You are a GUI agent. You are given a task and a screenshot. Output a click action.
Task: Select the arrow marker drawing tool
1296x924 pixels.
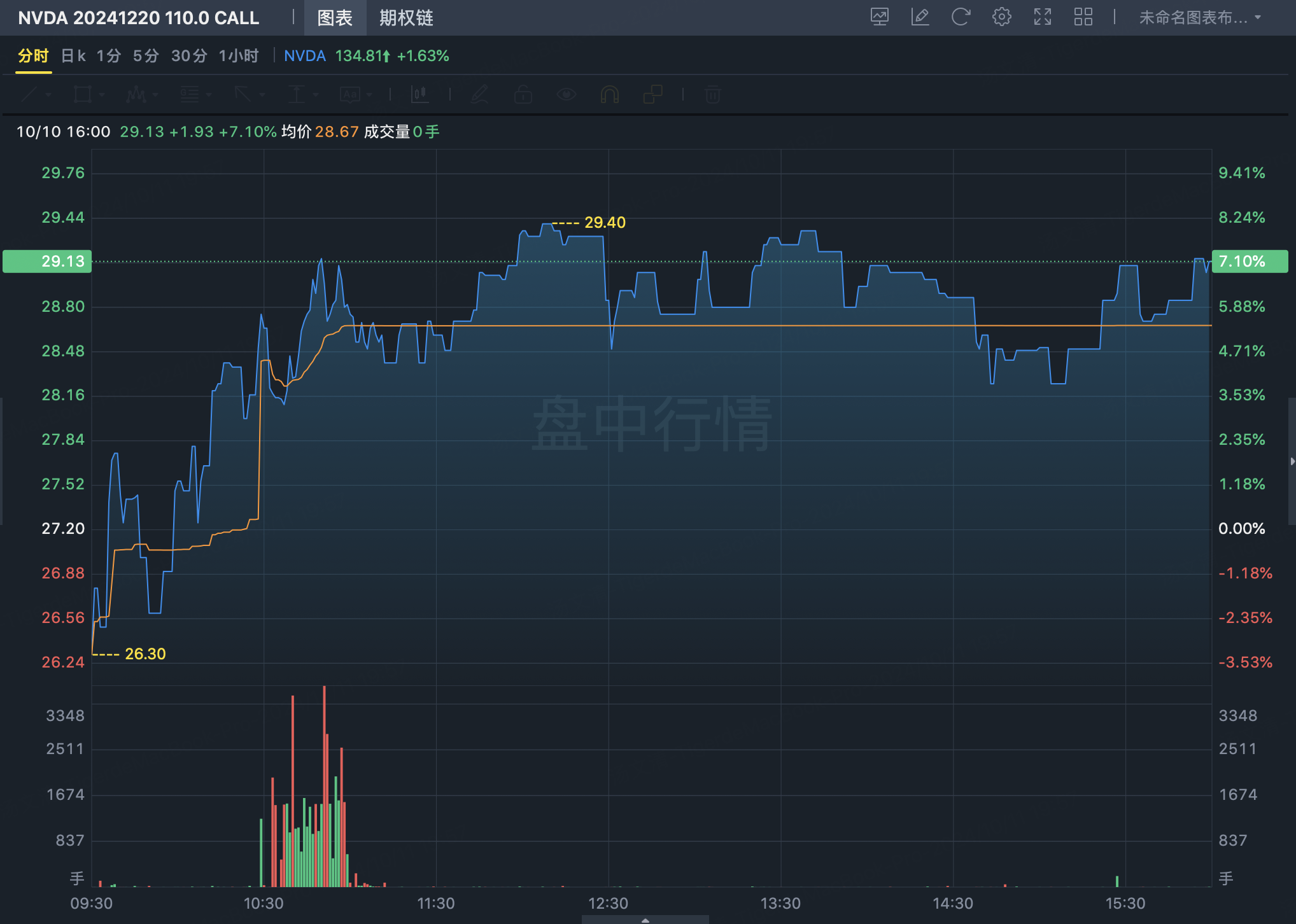(243, 95)
